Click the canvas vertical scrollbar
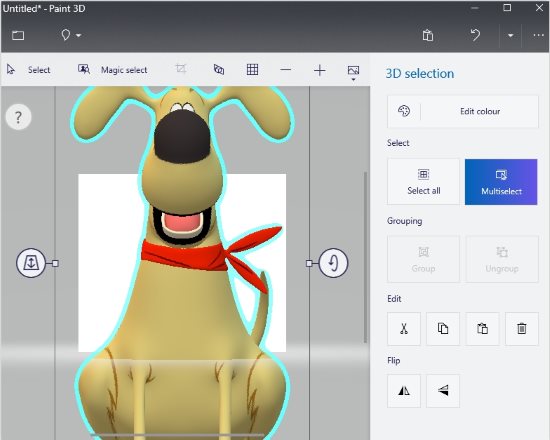The width and height of the screenshot is (550, 440). pos(365,257)
